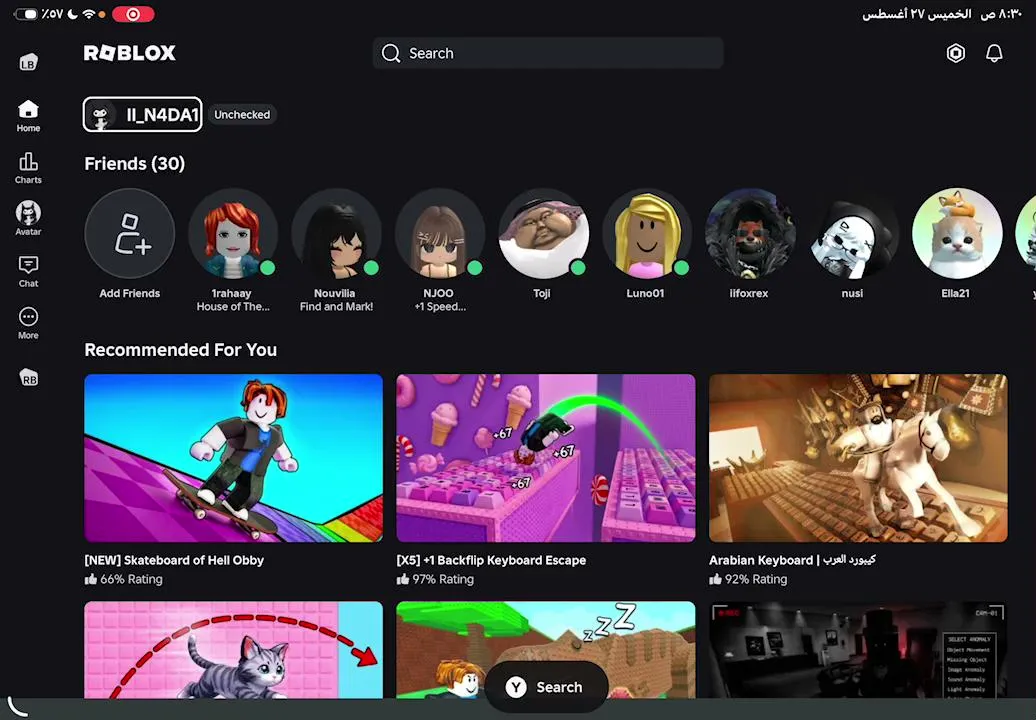Open friend nusi's avatar

pos(853,233)
